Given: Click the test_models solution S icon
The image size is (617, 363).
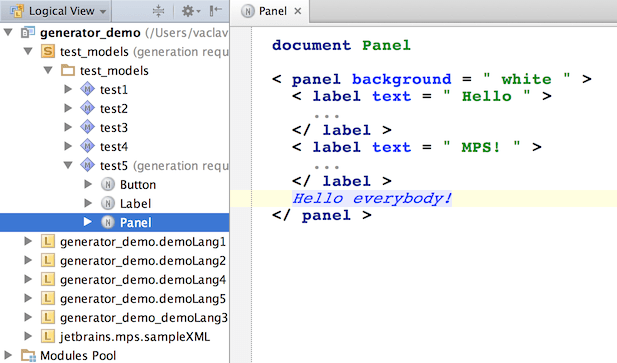Looking at the screenshot, I should 48,52.
